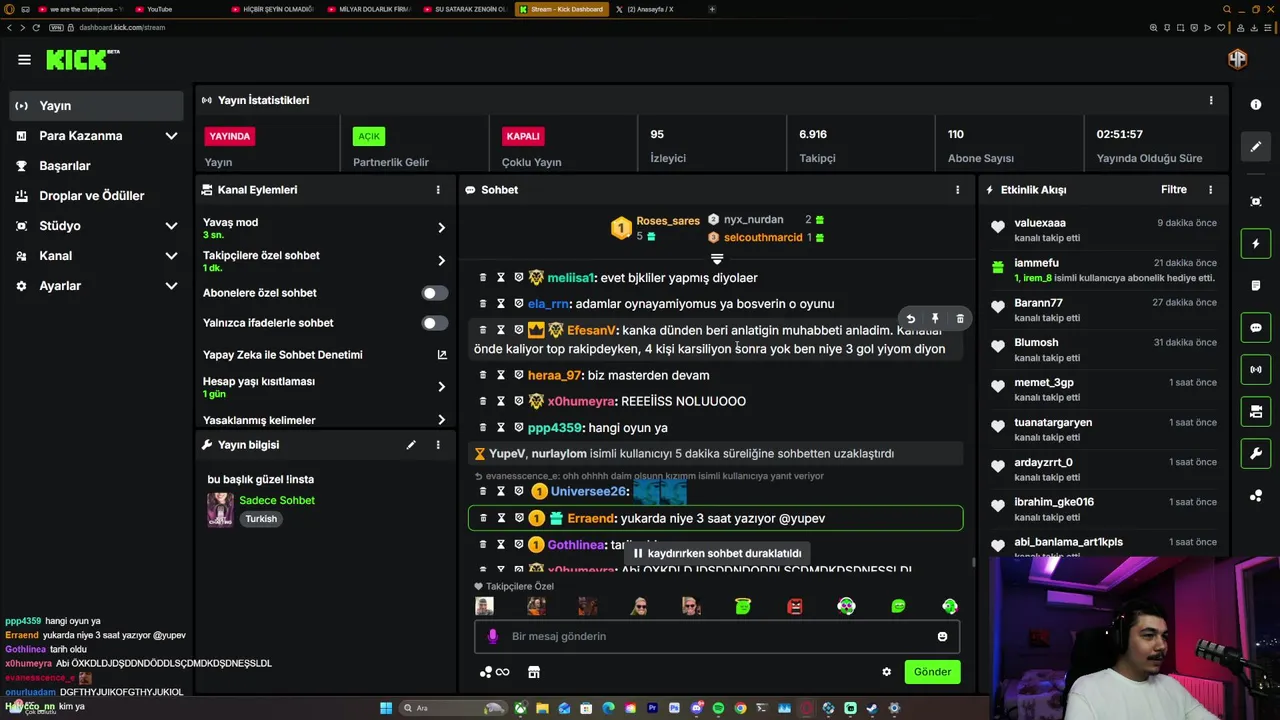
Task: Open Roses_sares leaderboard profile
Action: pyautogui.click(x=668, y=221)
